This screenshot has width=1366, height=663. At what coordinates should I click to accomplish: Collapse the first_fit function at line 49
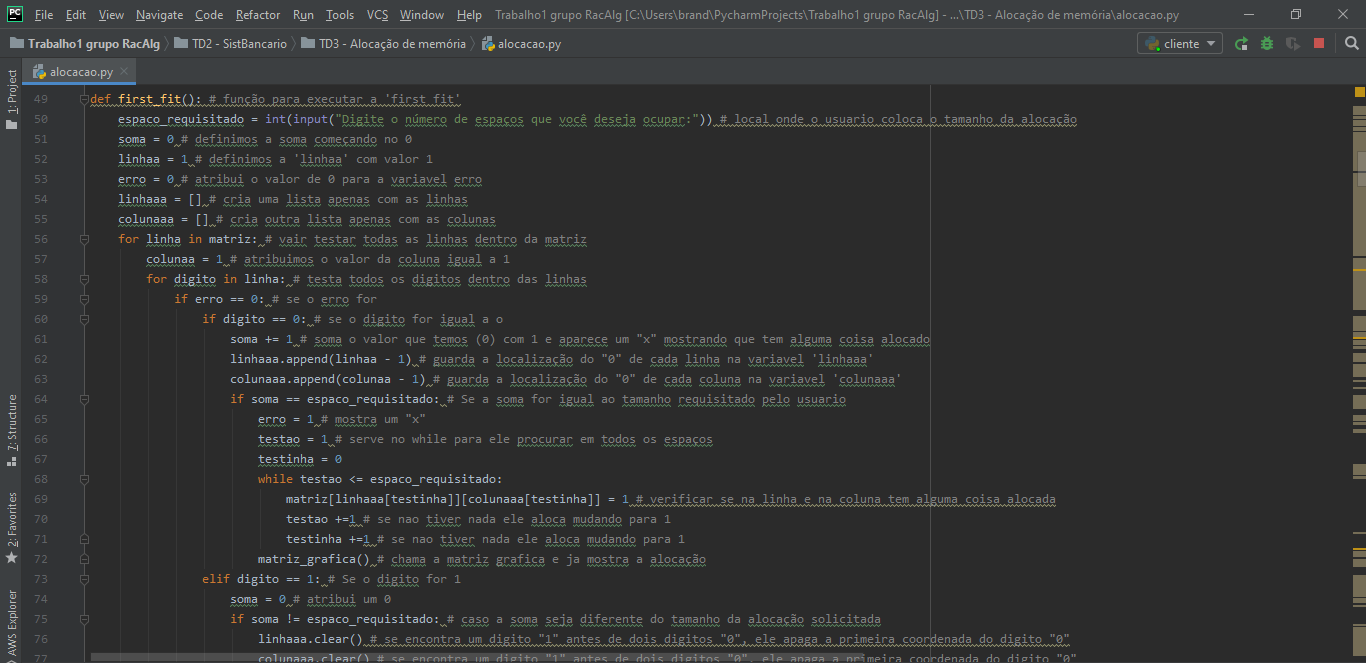84,99
